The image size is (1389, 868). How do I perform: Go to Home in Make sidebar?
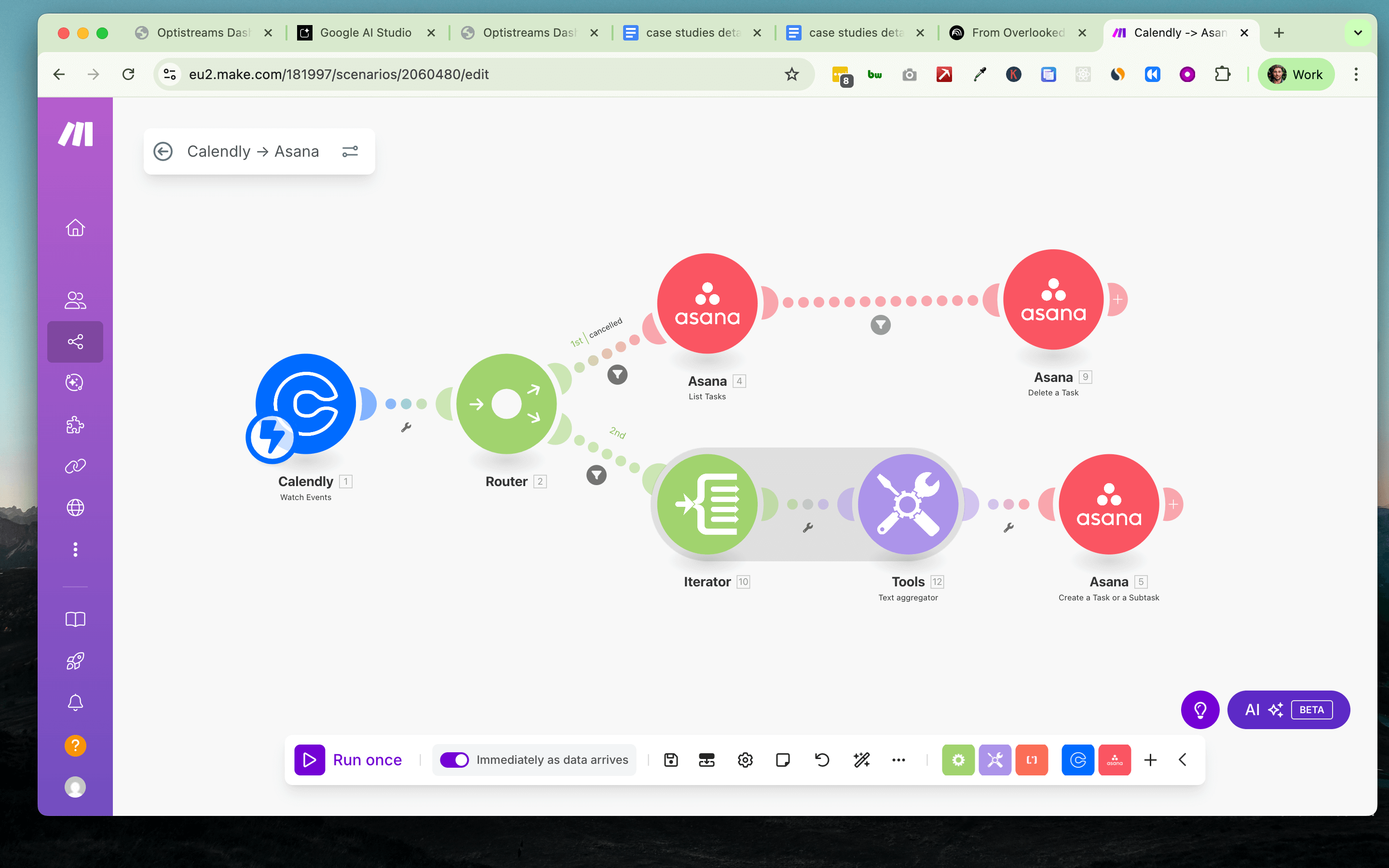click(x=75, y=228)
